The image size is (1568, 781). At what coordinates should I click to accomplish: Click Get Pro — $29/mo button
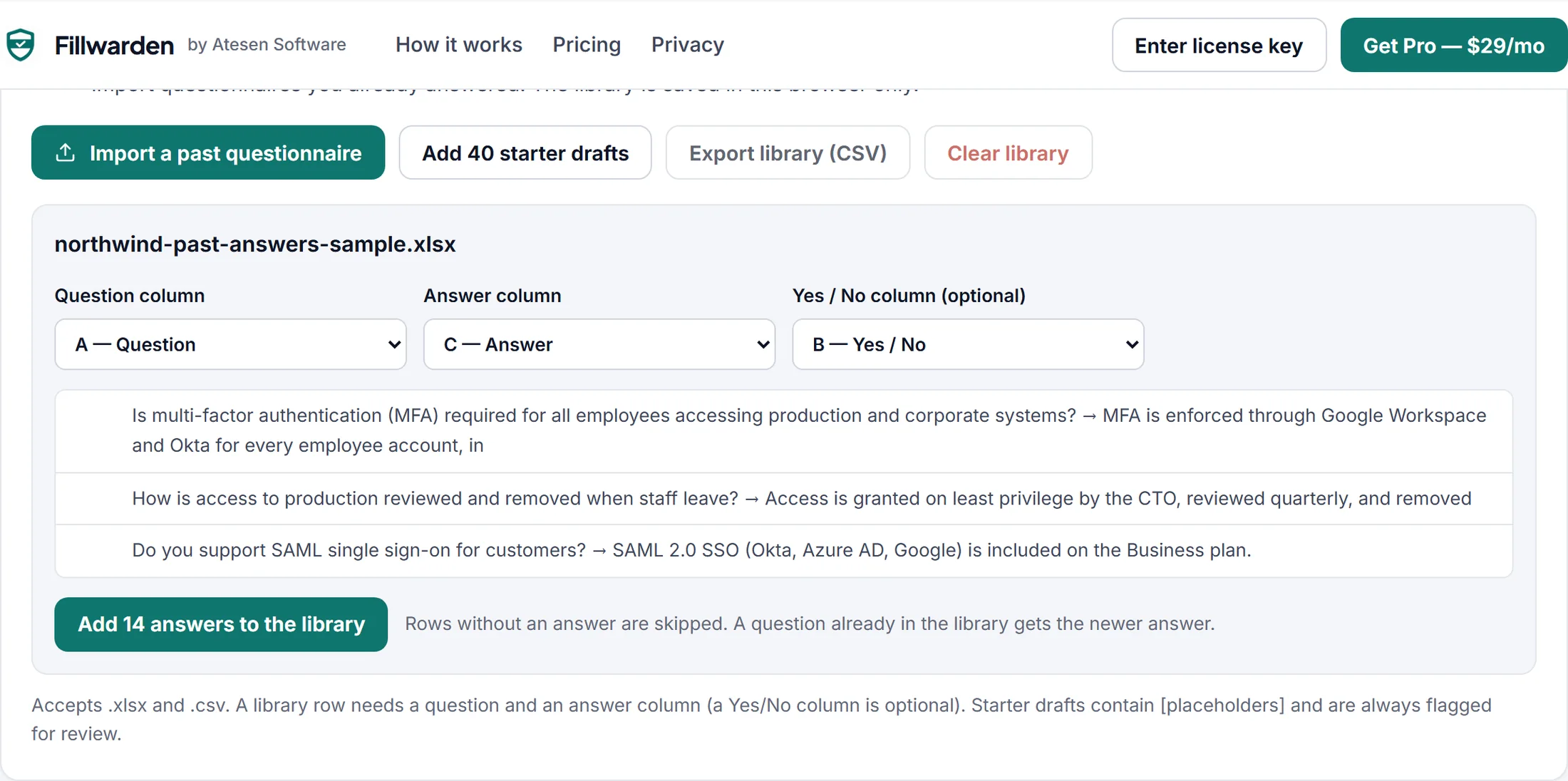point(1453,46)
